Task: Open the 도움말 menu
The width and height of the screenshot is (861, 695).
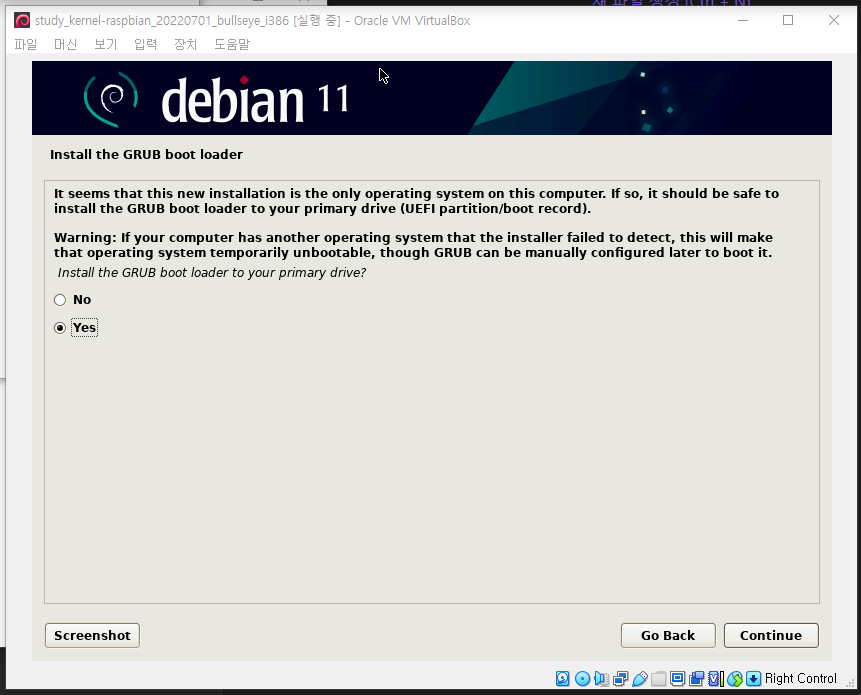Action: 231,44
